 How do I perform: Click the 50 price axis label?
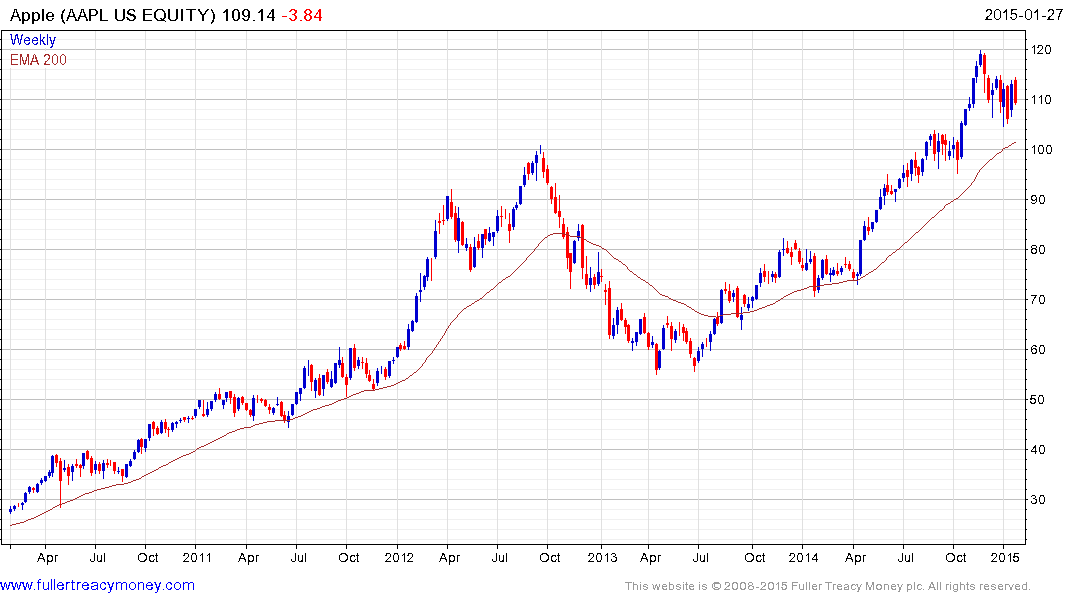(x=1038, y=400)
